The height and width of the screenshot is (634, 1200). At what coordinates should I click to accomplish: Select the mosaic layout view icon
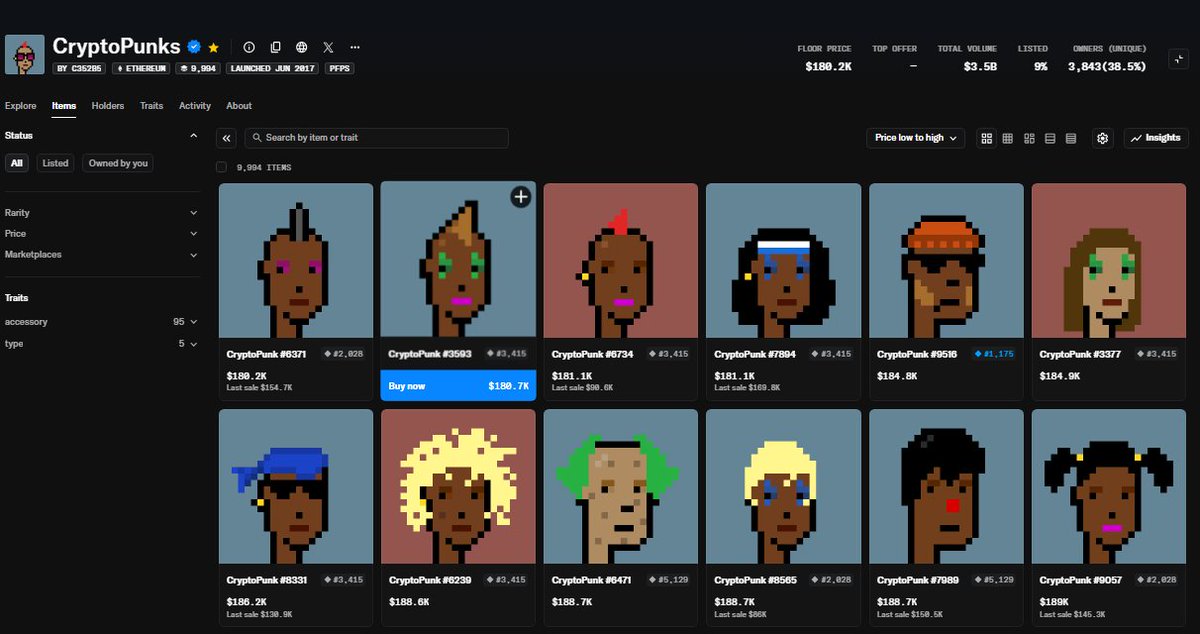coord(1029,138)
